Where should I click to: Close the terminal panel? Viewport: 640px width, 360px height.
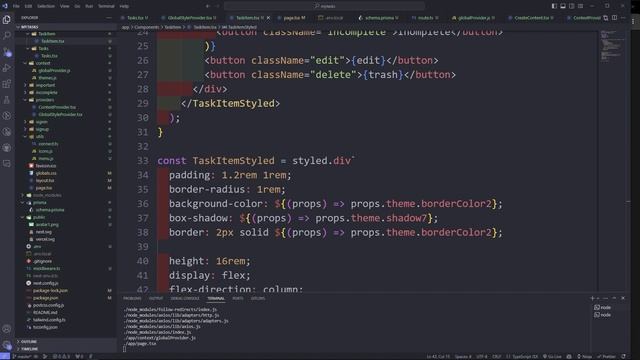pos(623,298)
